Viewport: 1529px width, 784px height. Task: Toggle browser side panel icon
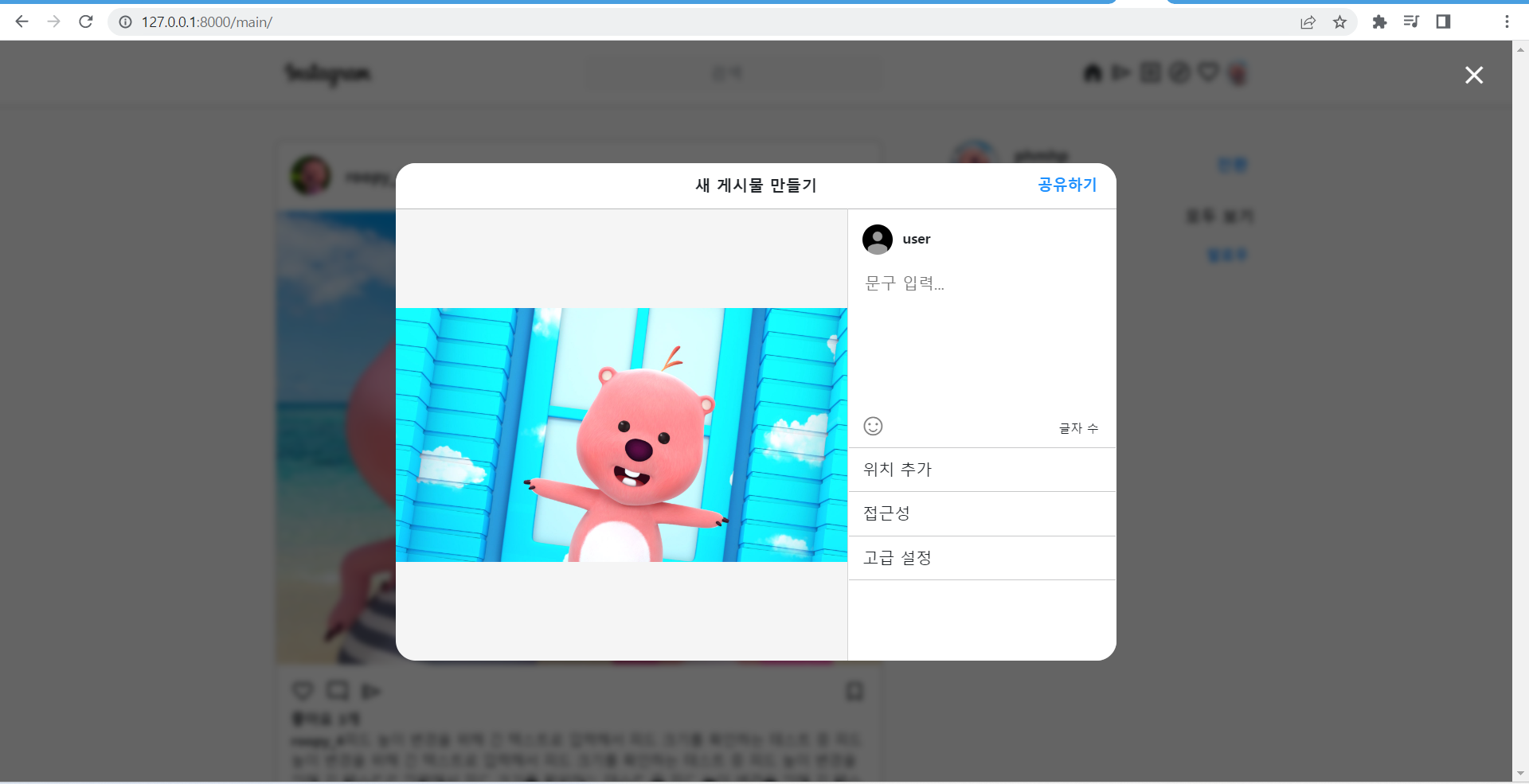click(1443, 21)
